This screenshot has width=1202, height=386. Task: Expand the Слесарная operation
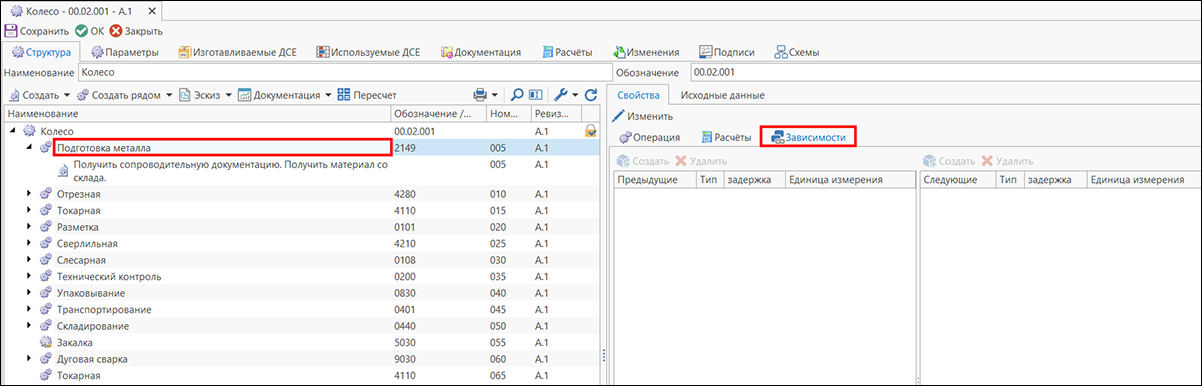[x=29, y=260]
